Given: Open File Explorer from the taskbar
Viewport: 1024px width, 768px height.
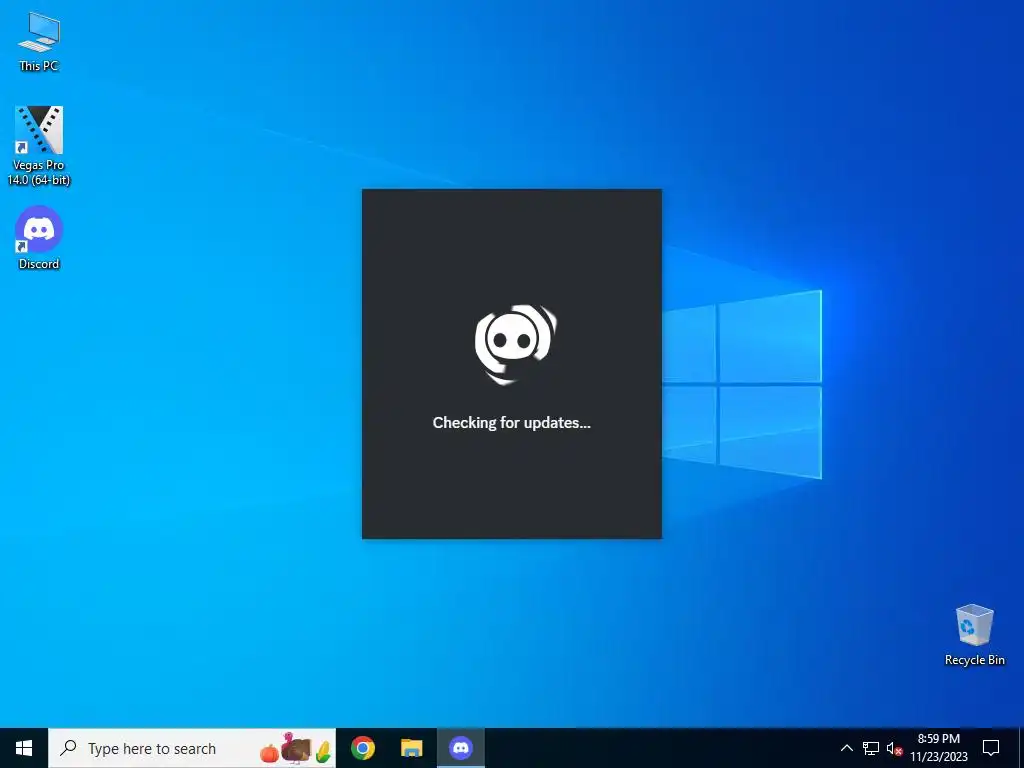Looking at the screenshot, I should pyautogui.click(x=411, y=748).
